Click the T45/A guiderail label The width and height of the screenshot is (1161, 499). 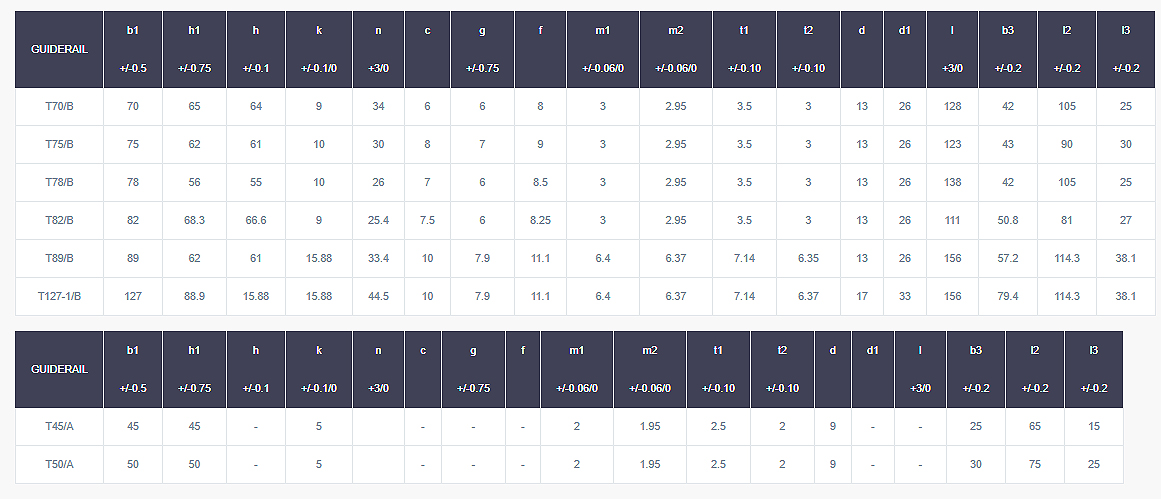(x=59, y=426)
